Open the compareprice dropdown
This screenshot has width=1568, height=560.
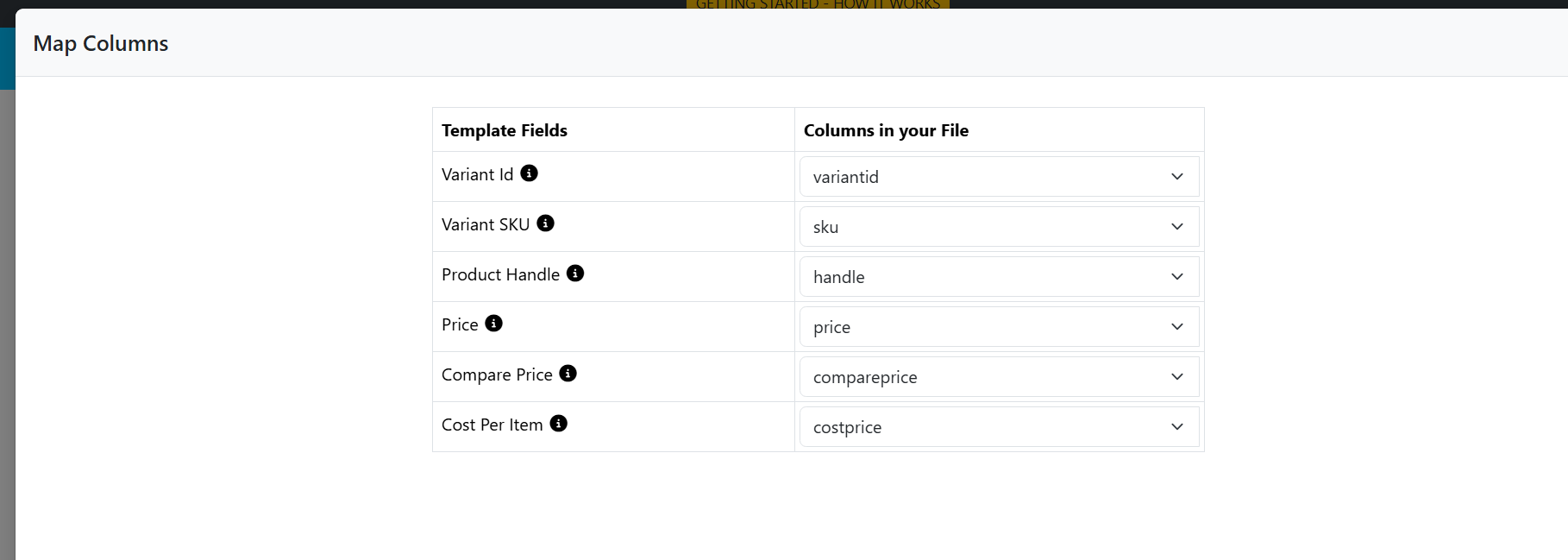click(999, 377)
